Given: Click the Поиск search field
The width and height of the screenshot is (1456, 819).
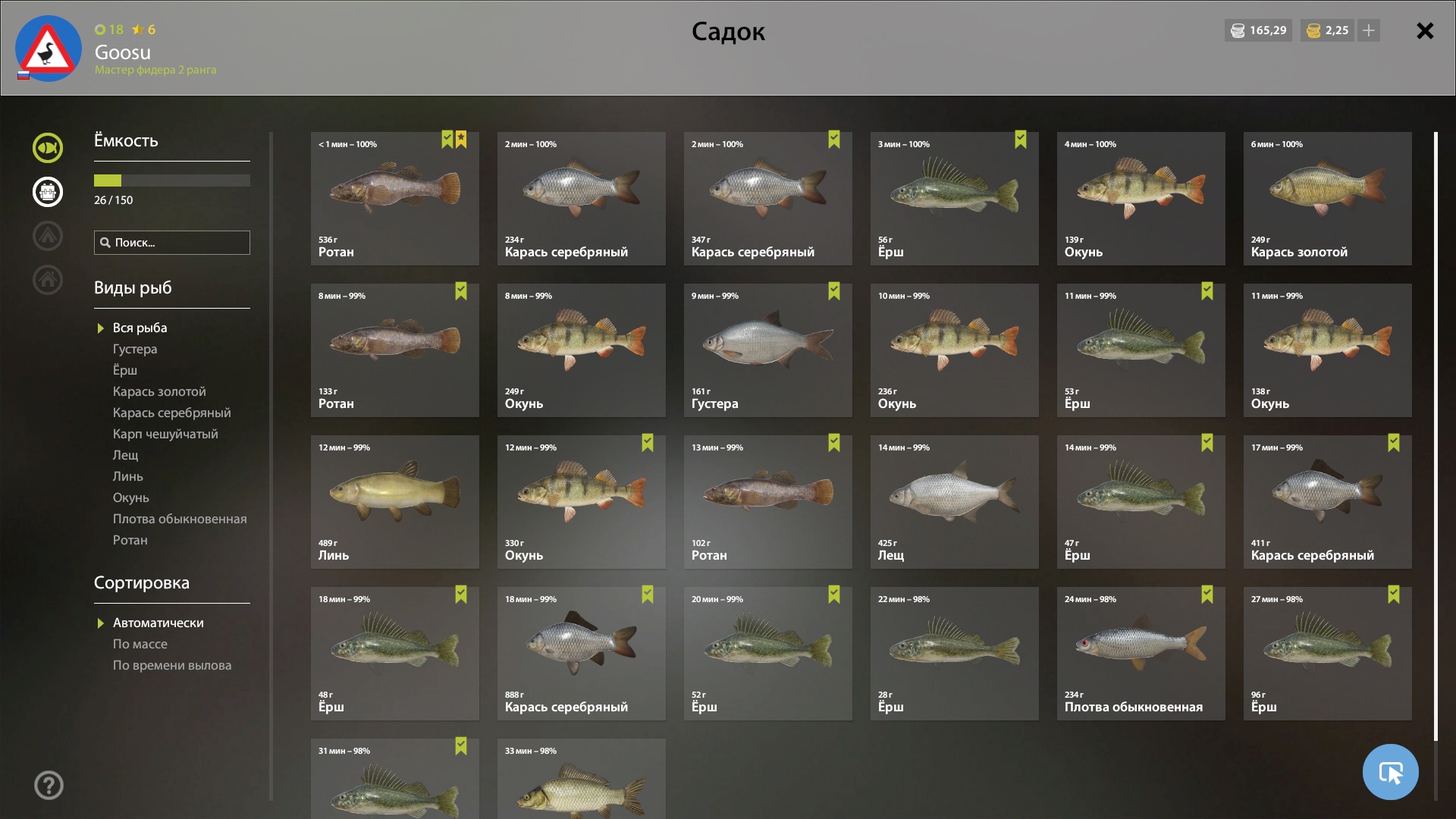Looking at the screenshot, I should click(x=172, y=243).
